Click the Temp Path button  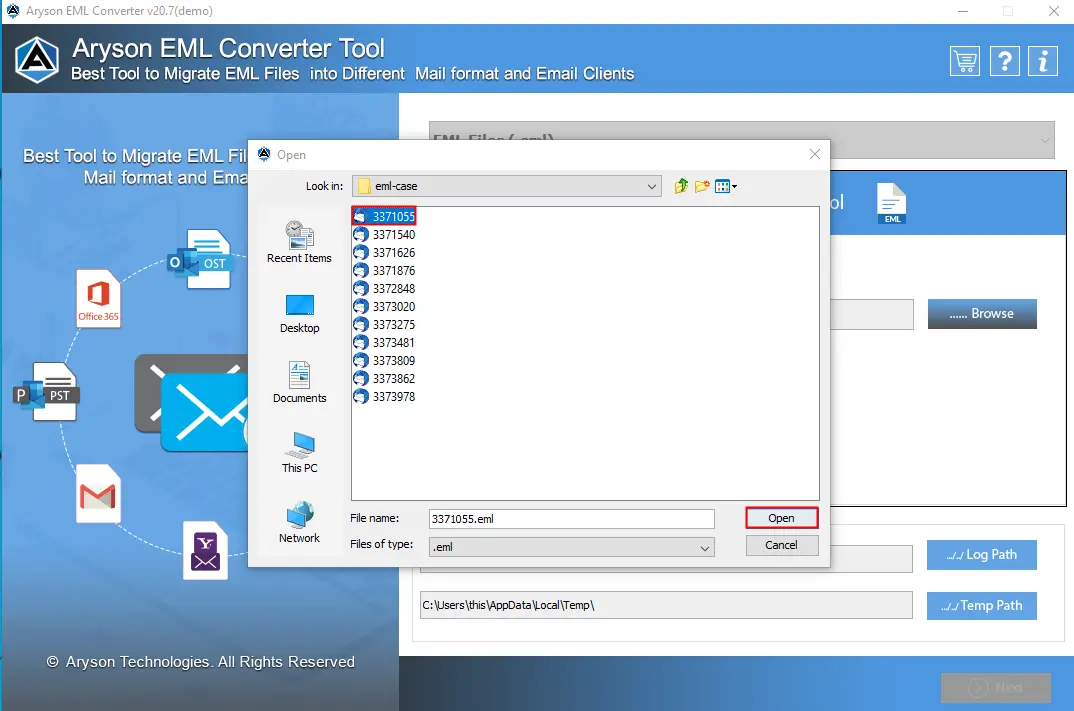click(x=982, y=606)
